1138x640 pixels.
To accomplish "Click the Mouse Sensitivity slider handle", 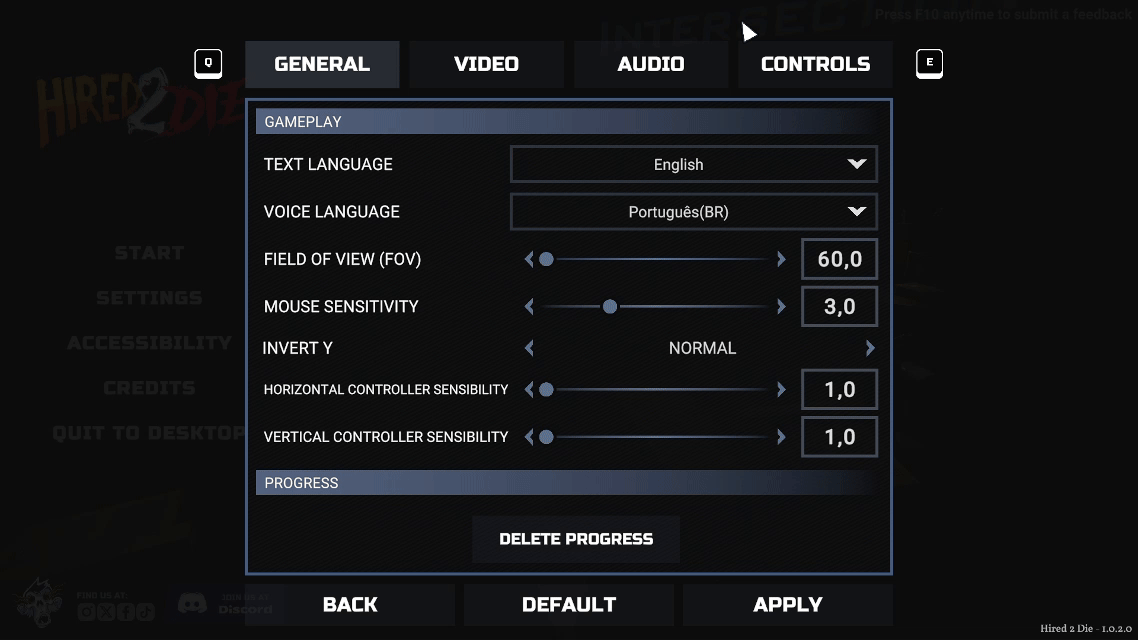I will point(610,307).
